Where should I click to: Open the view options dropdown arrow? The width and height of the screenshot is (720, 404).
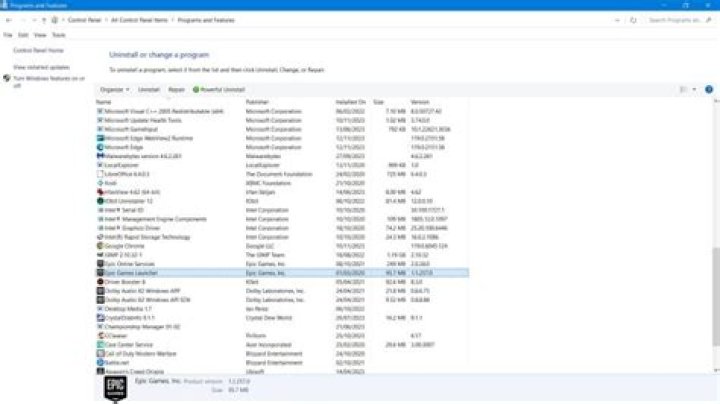[694, 90]
